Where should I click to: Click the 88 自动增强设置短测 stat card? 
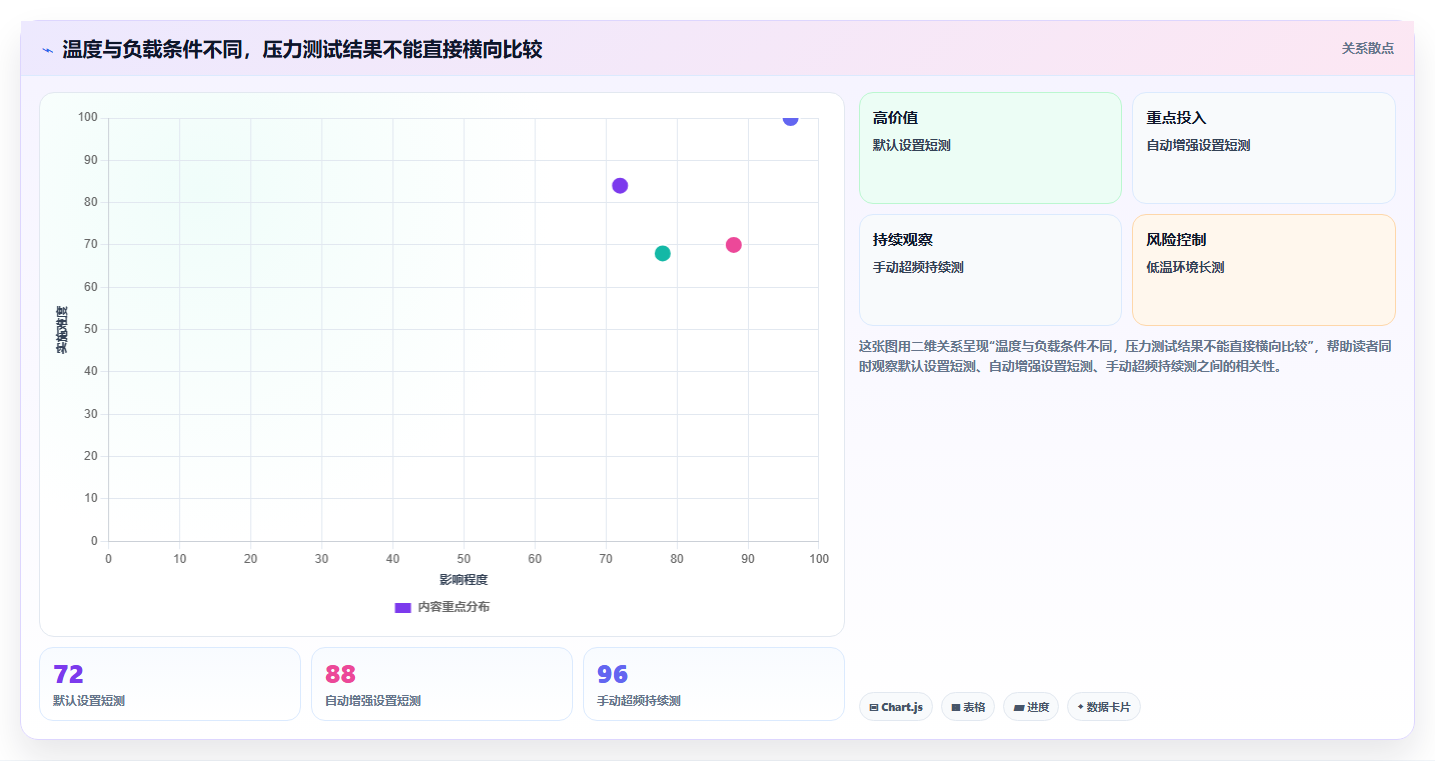pos(442,684)
